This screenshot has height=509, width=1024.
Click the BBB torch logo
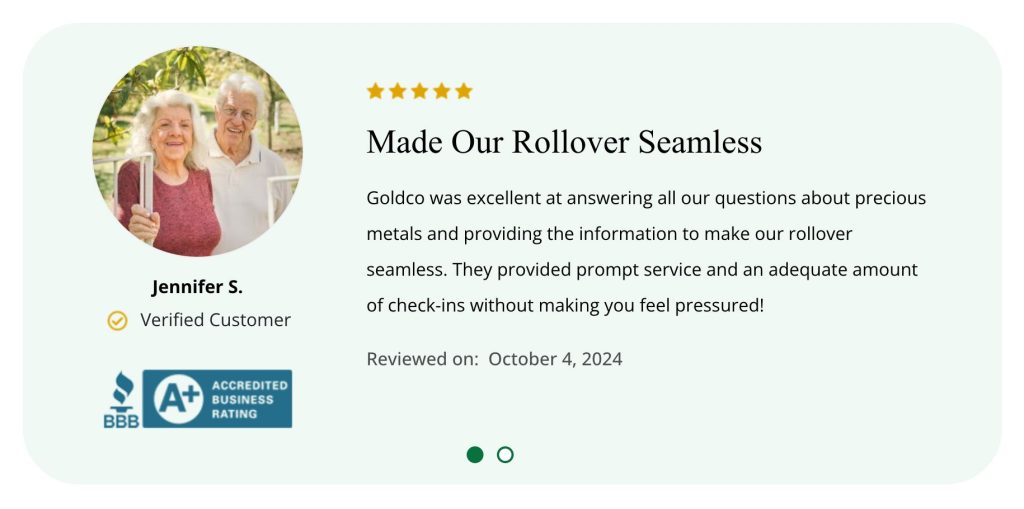[x=121, y=399]
